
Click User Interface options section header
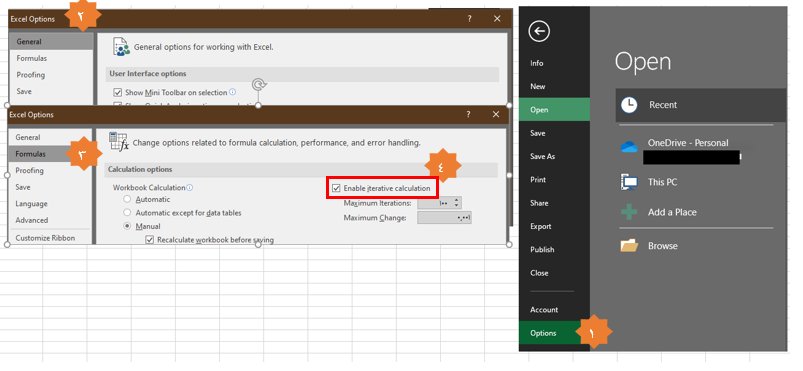point(302,74)
